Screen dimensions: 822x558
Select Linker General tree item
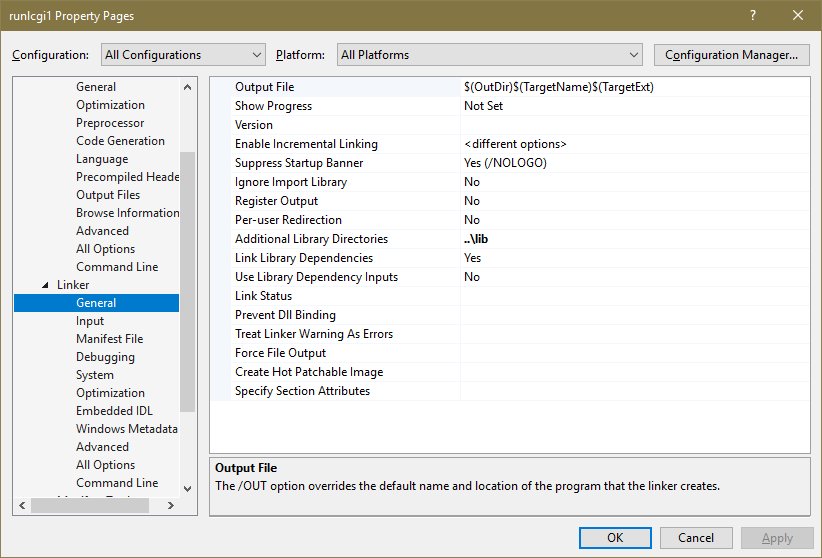click(96, 303)
